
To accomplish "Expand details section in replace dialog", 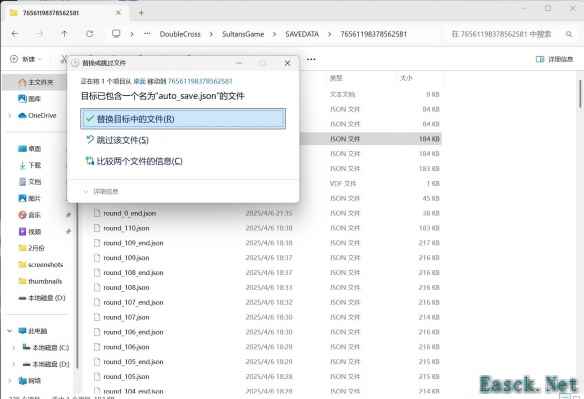I will click(x=101, y=191).
